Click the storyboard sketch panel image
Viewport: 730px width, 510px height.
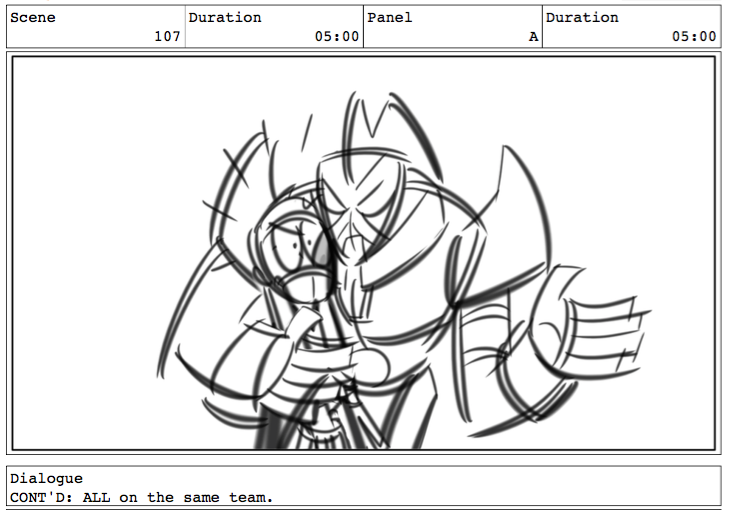click(364, 253)
